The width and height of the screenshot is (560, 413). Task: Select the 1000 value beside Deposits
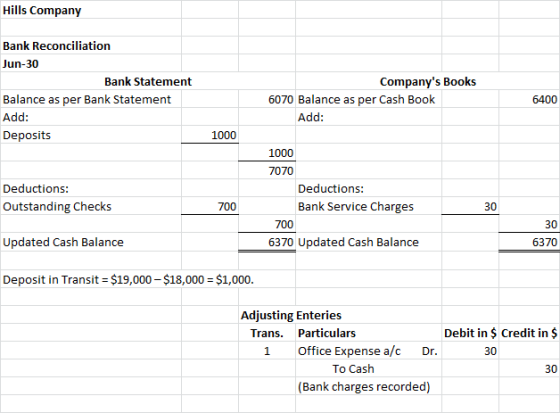(224, 135)
